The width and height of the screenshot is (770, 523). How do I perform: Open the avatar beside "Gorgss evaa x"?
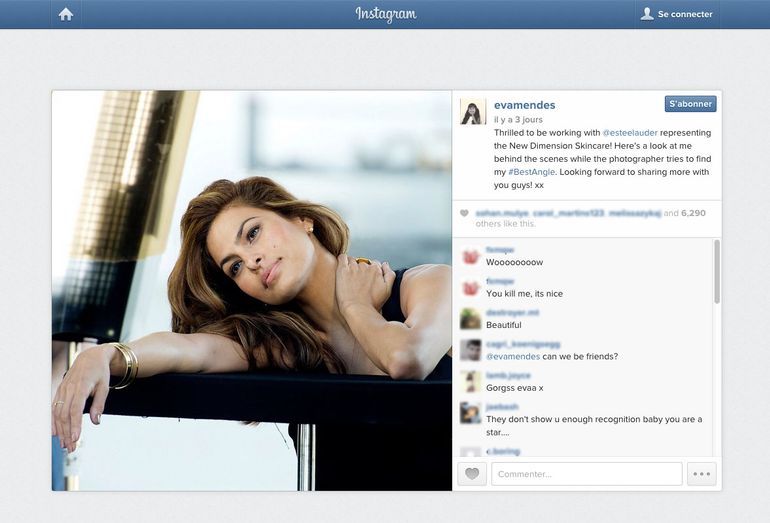coord(470,381)
